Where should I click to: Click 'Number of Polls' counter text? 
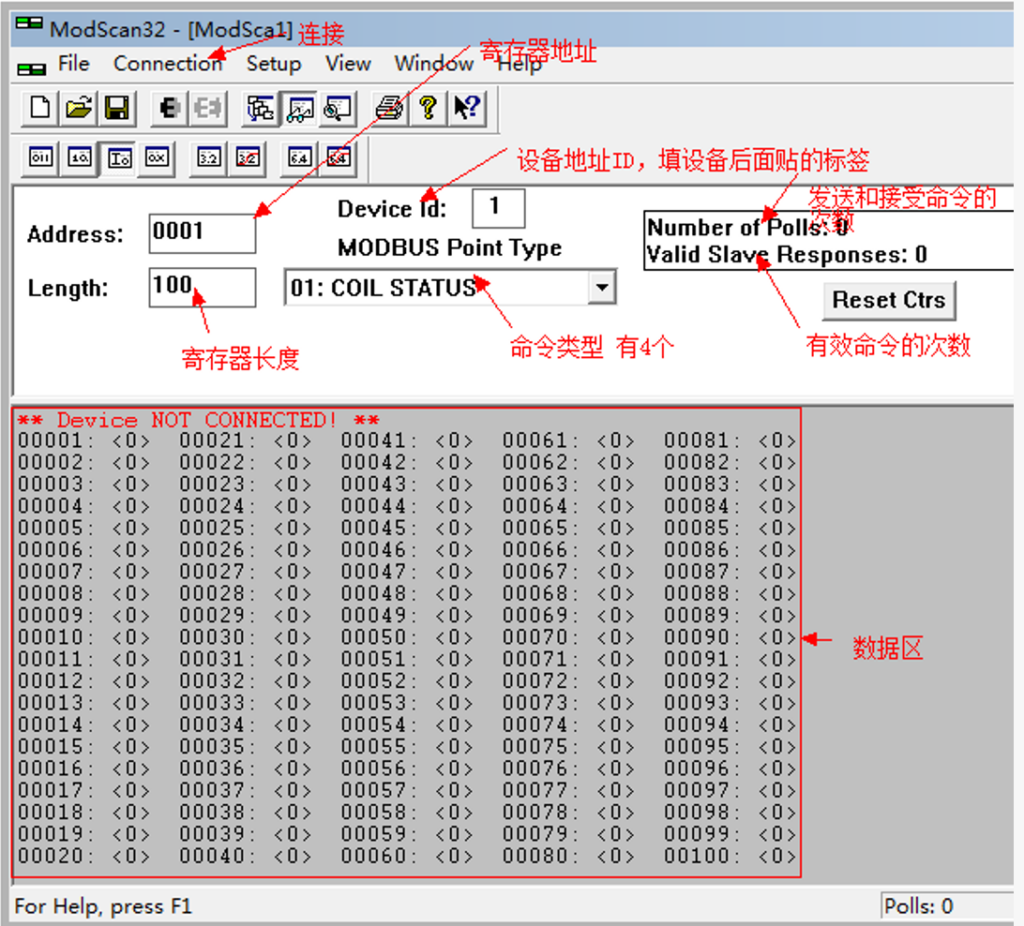pos(747,227)
